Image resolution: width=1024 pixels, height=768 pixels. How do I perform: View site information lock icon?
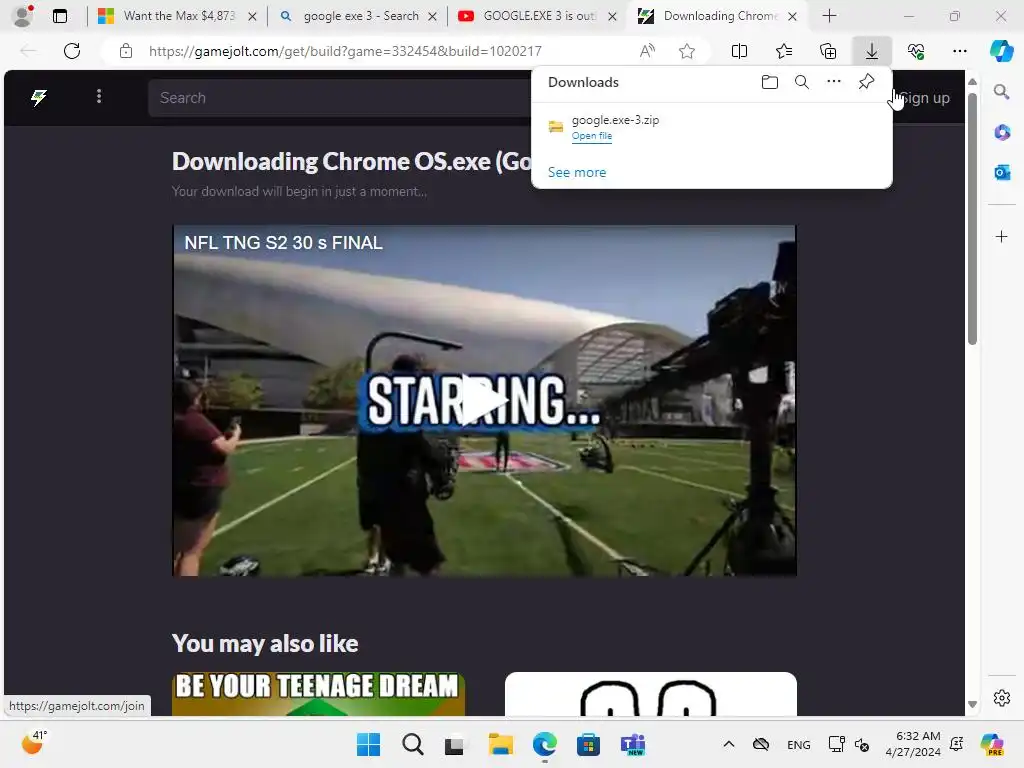pos(126,51)
